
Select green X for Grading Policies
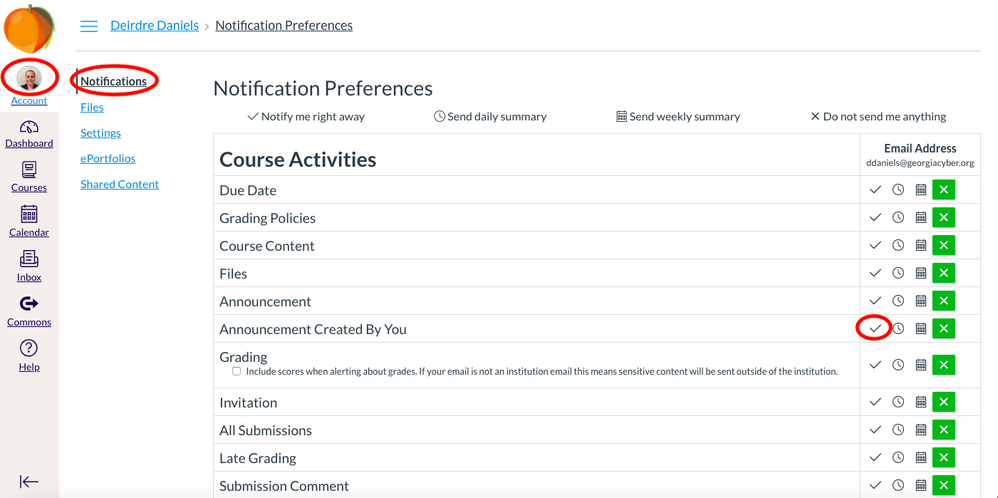pyautogui.click(x=944, y=218)
